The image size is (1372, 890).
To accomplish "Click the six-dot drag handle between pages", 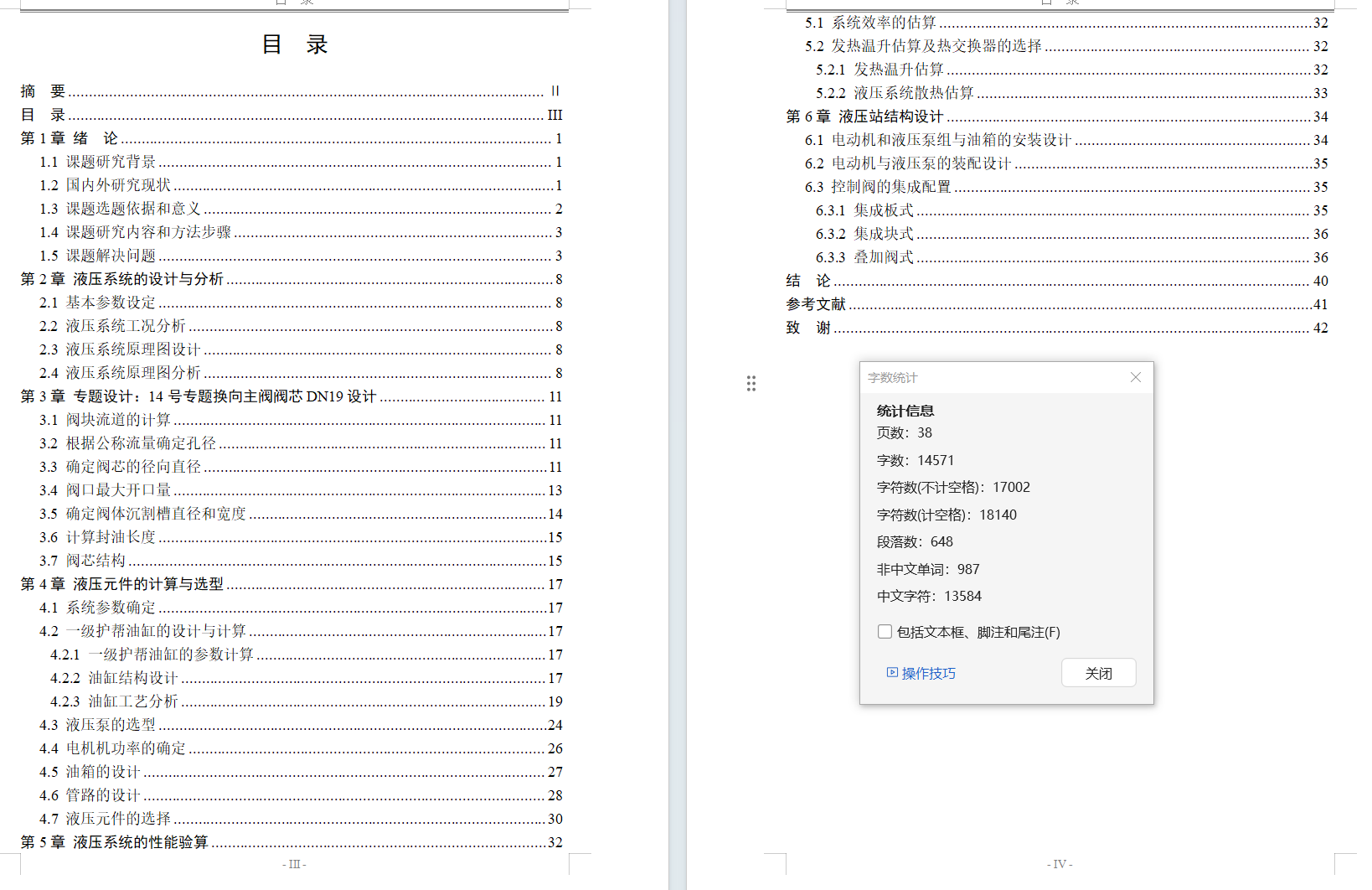I will coord(751,383).
